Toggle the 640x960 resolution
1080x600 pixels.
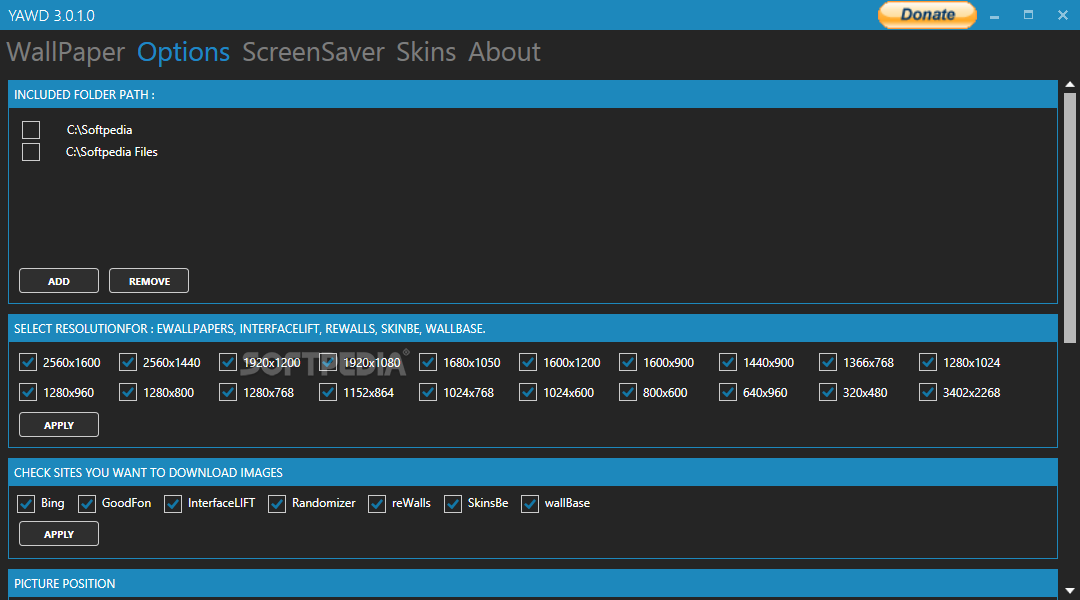coord(728,393)
